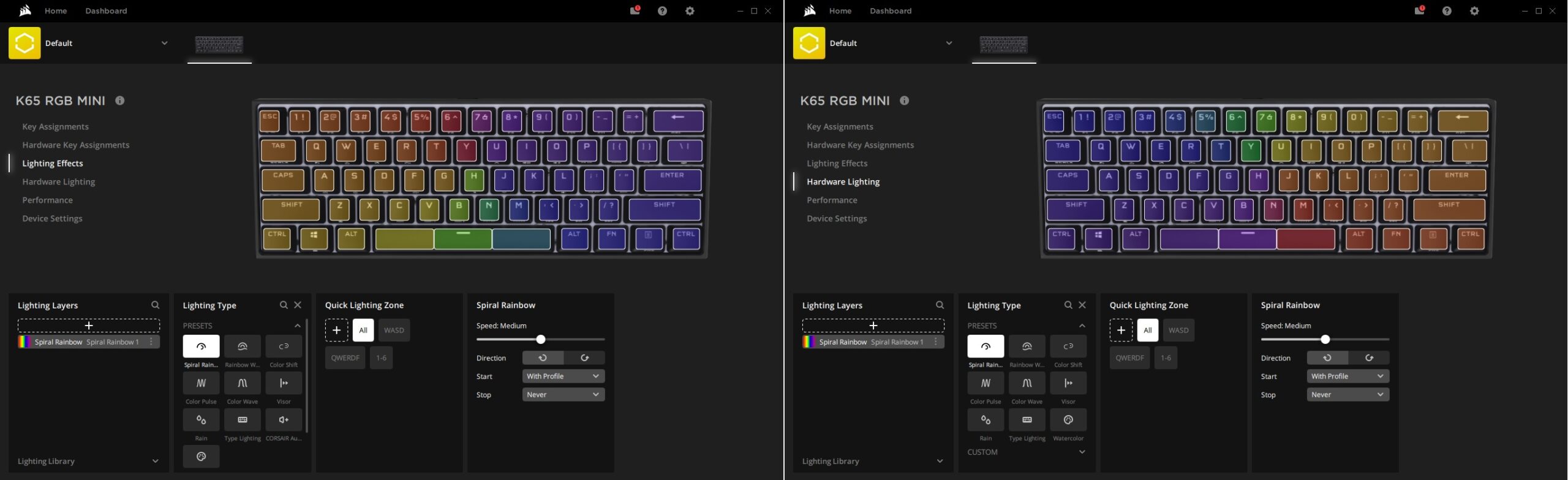Select QWERDF lighting zone in left window
This screenshot has width=1568, height=480.
pyautogui.click(x=345, y=358)
